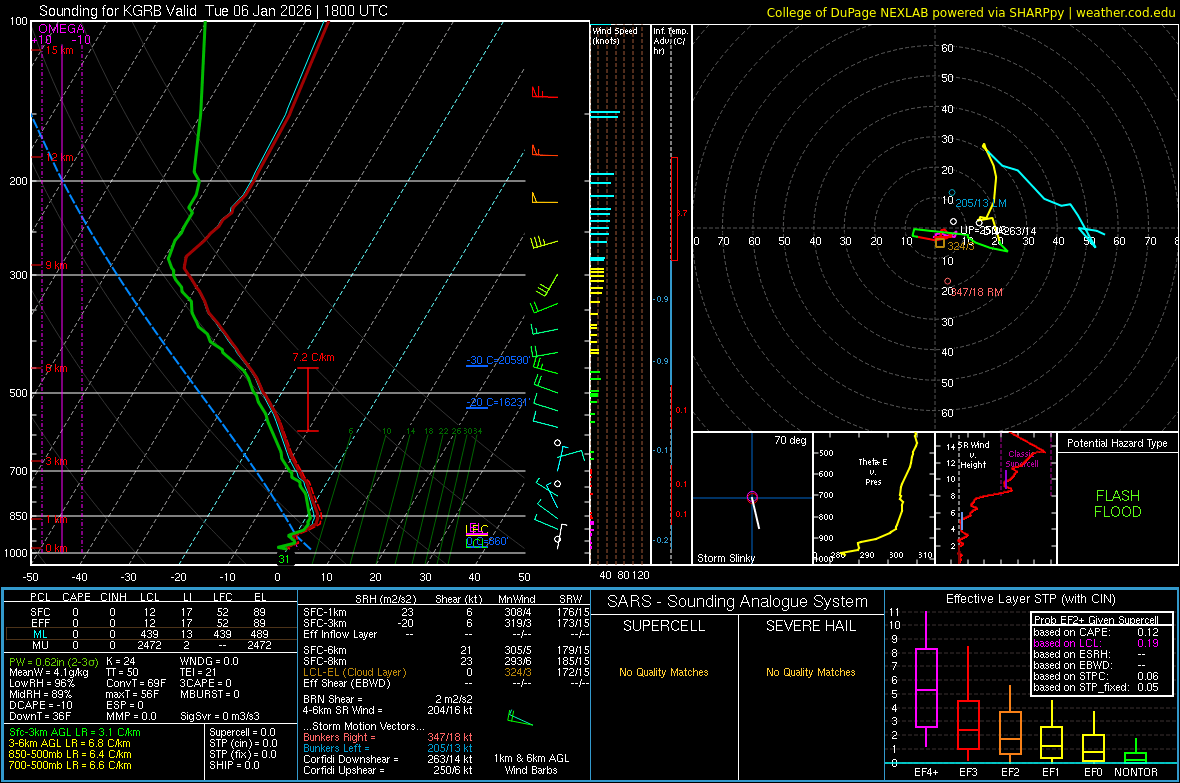1180x783 pixels.
Task: Click the 'based on STPC: 0.06' row
Action: click(1096, 676)
